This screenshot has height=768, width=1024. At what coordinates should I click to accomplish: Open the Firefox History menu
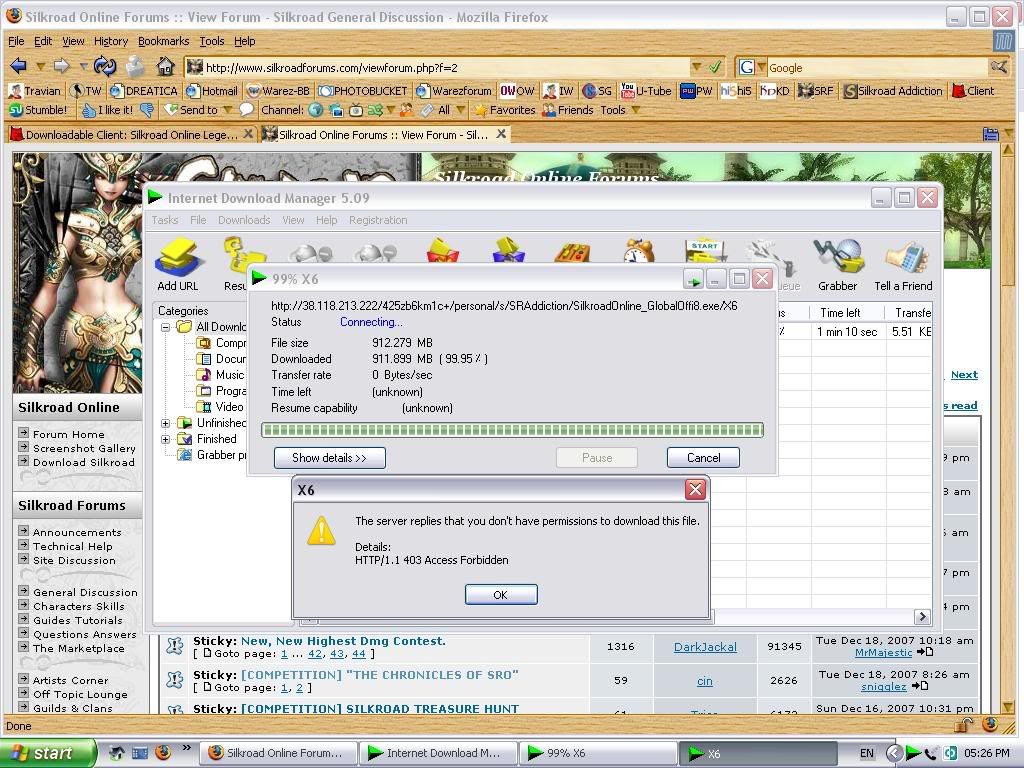[x=110, y=41]
